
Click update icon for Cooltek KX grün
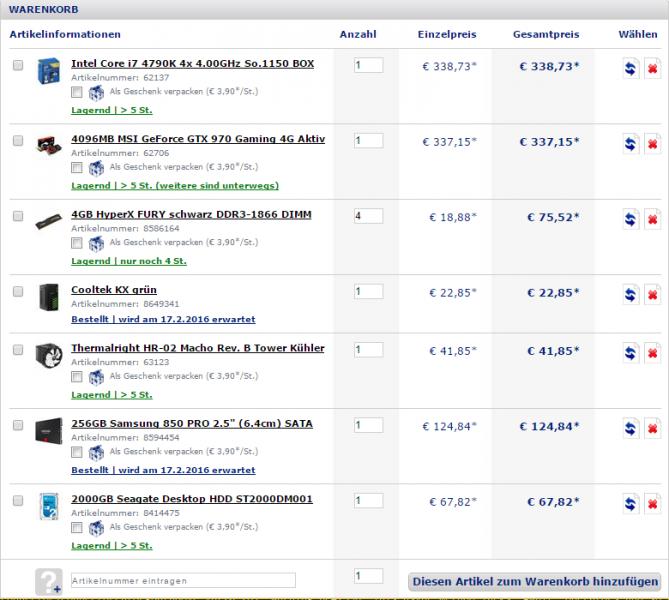tap(630, 294)
